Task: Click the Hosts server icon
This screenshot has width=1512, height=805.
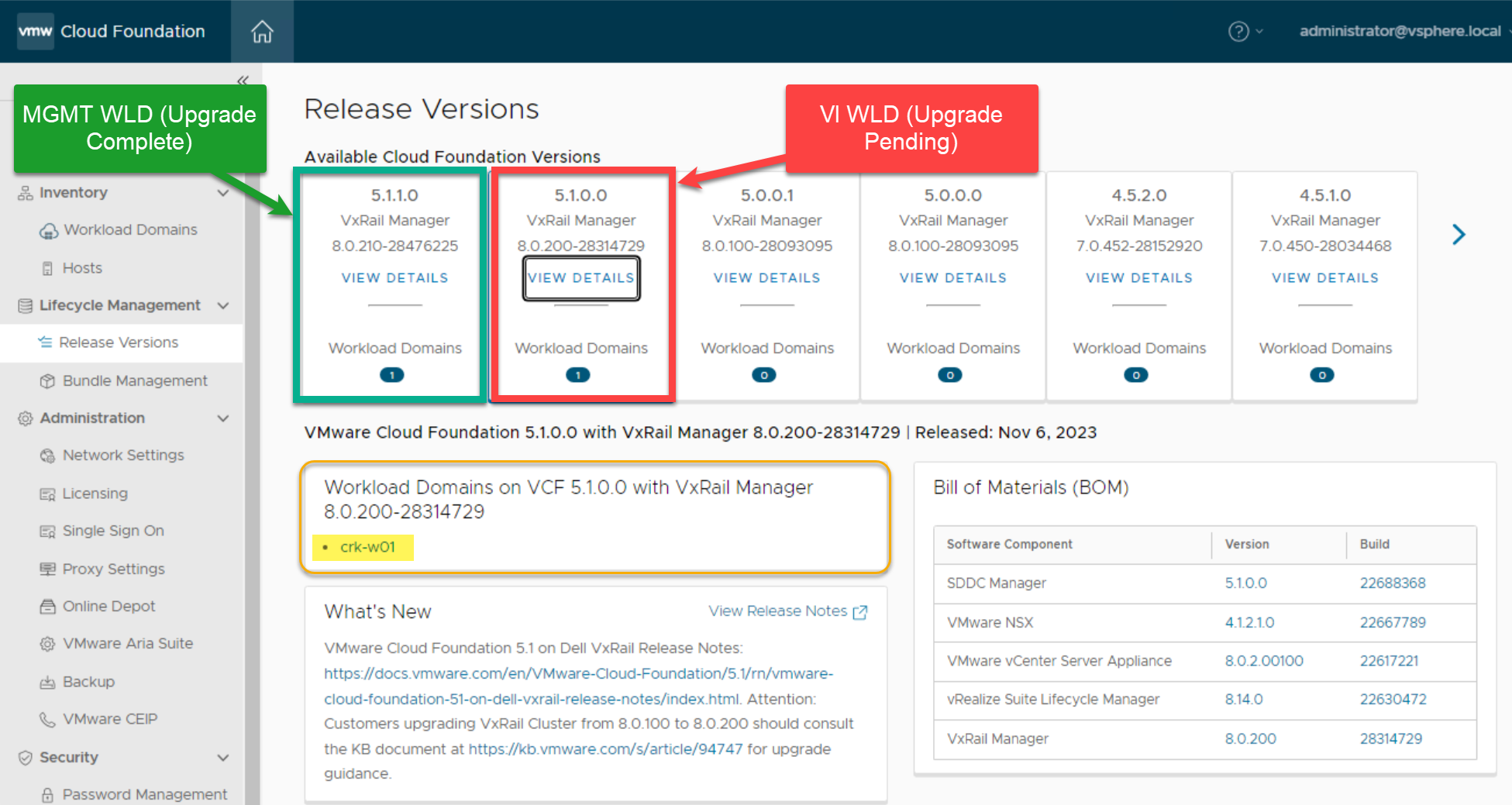Action: [47, 269]
